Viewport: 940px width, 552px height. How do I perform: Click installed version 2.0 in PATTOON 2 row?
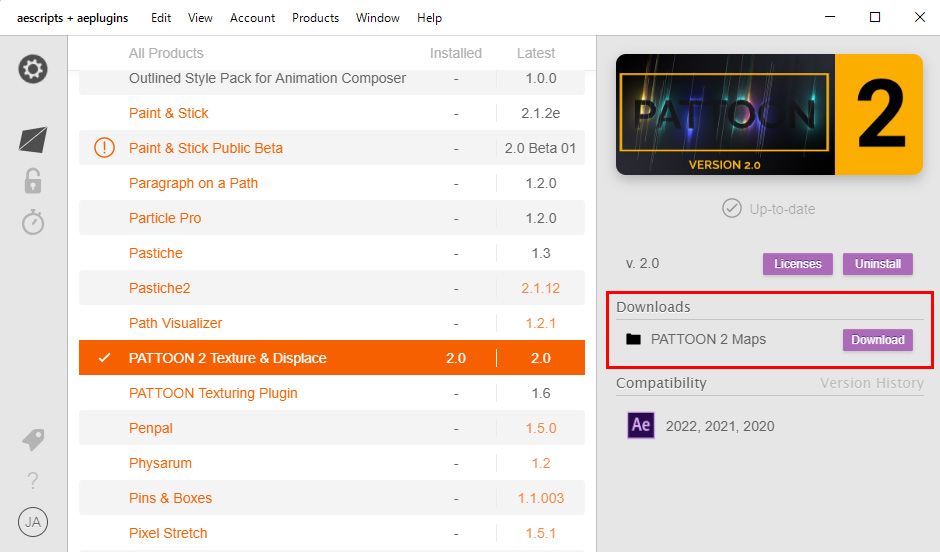pos(456,358)
